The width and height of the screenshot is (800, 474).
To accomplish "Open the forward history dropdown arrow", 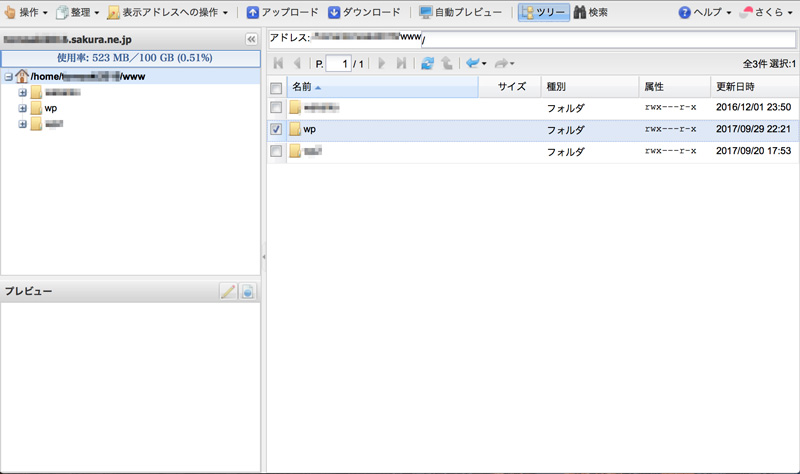I will (x=512, y=64).
